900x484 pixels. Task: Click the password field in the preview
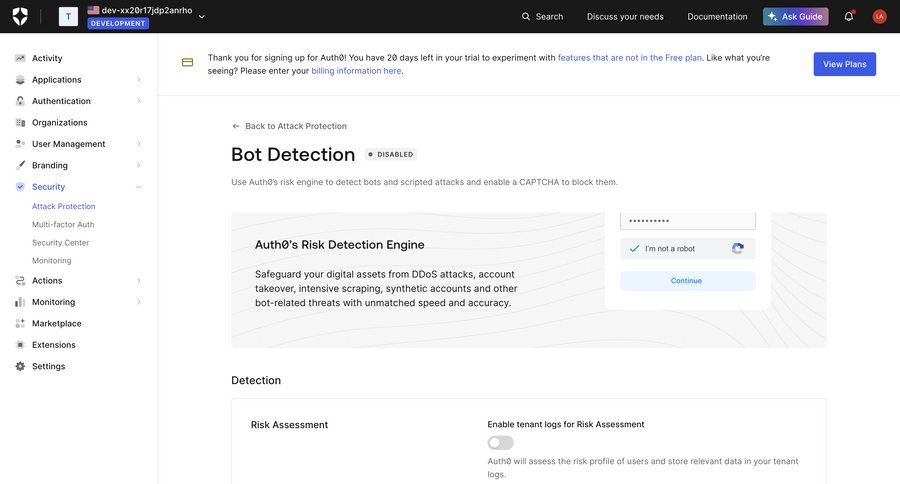pos(688,220)
